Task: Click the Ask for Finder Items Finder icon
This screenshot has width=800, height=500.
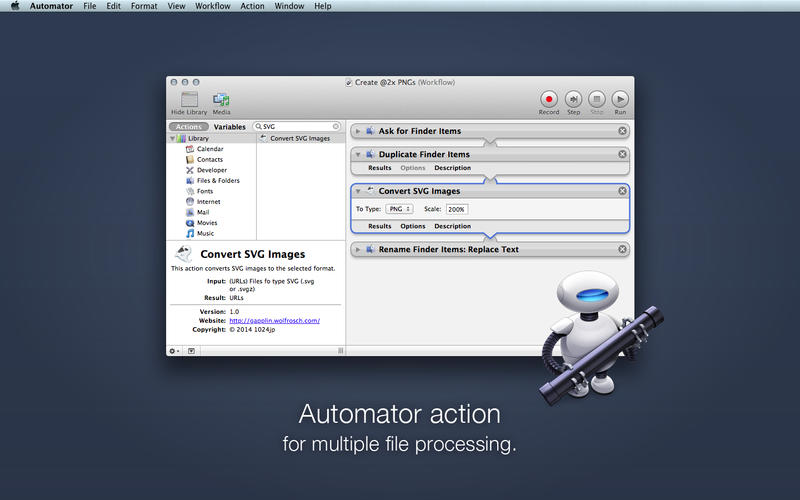Action: click(370, 131)
